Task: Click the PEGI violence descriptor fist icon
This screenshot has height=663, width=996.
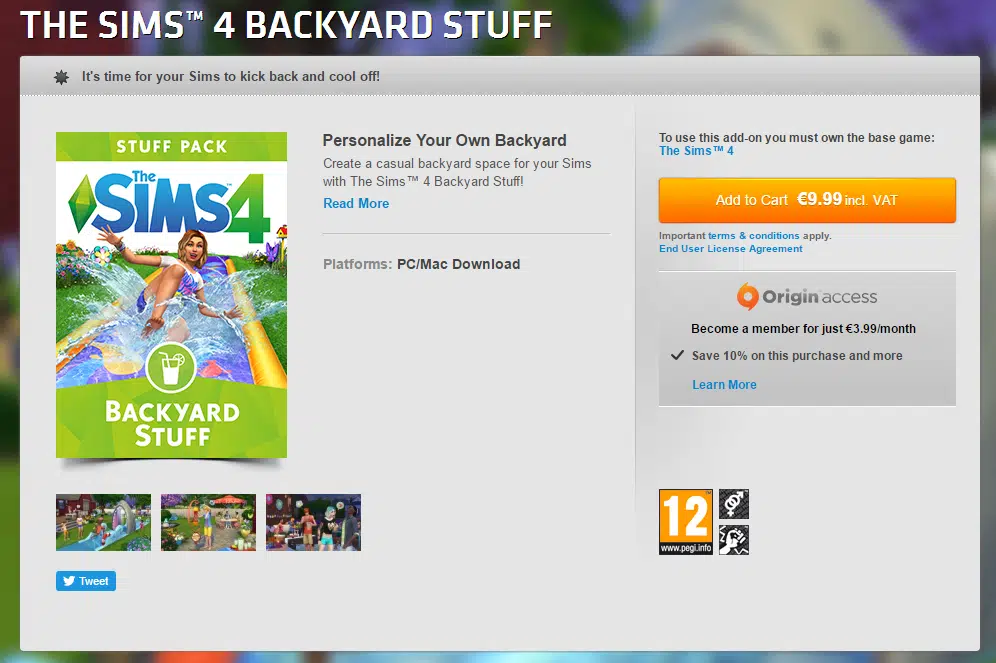Action: tap(734, 540)
